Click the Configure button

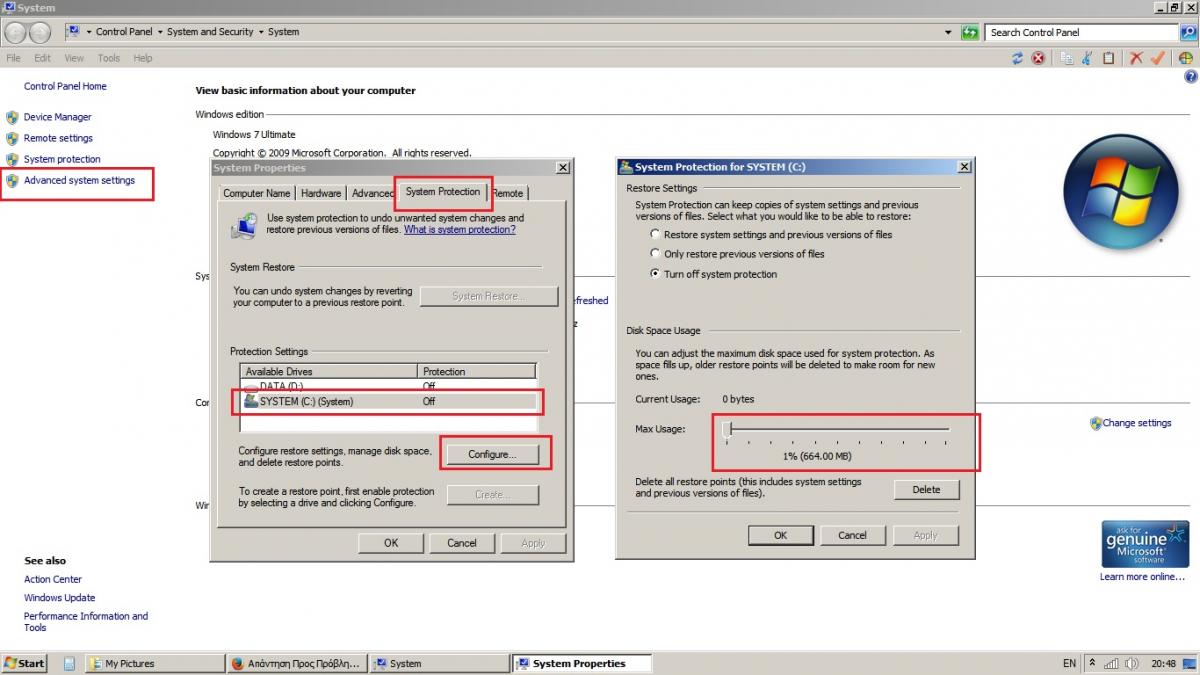click(493, 454)
